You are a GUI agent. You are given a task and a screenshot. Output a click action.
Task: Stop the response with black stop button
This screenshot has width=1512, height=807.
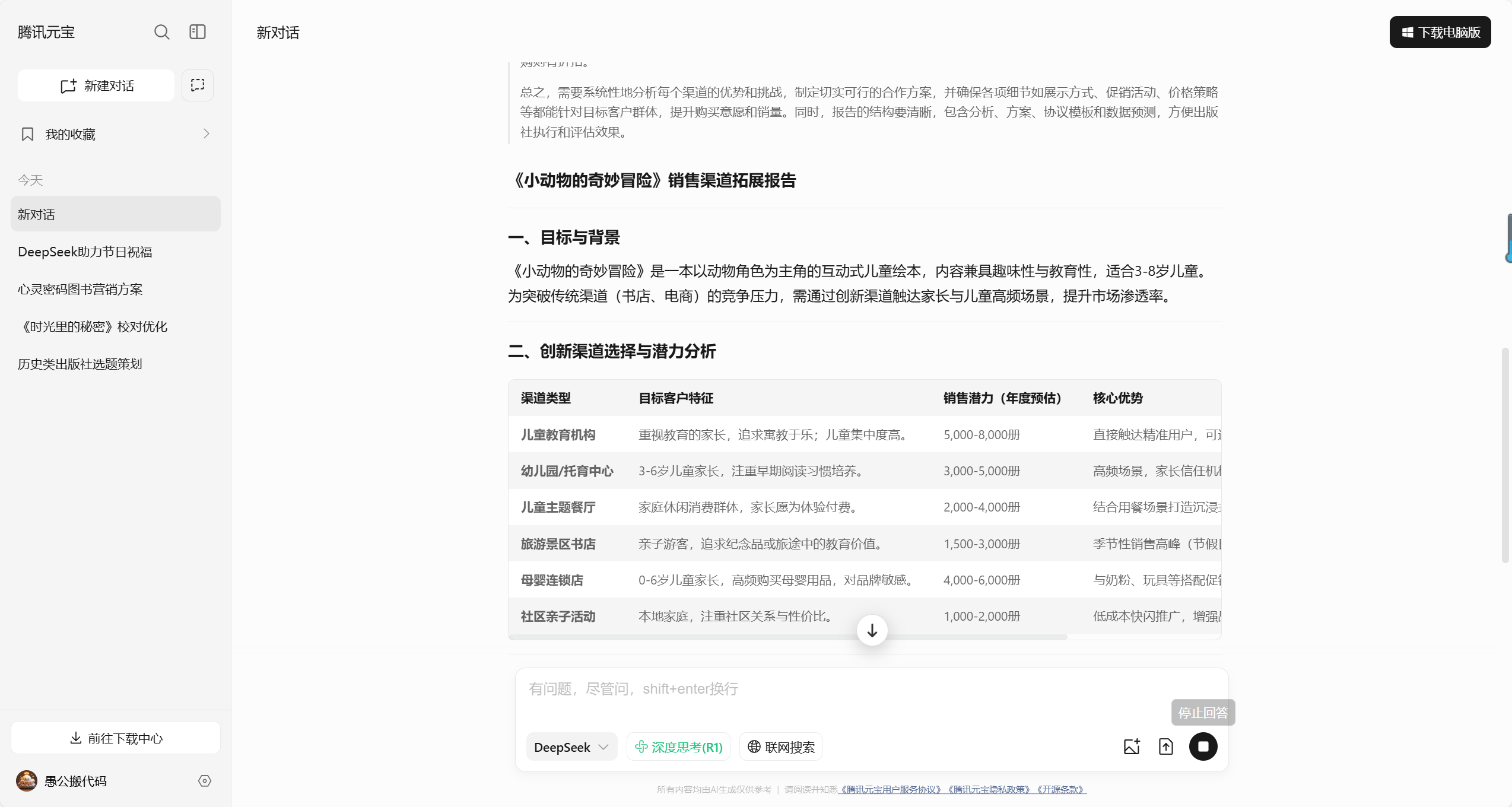(1203, 746)
